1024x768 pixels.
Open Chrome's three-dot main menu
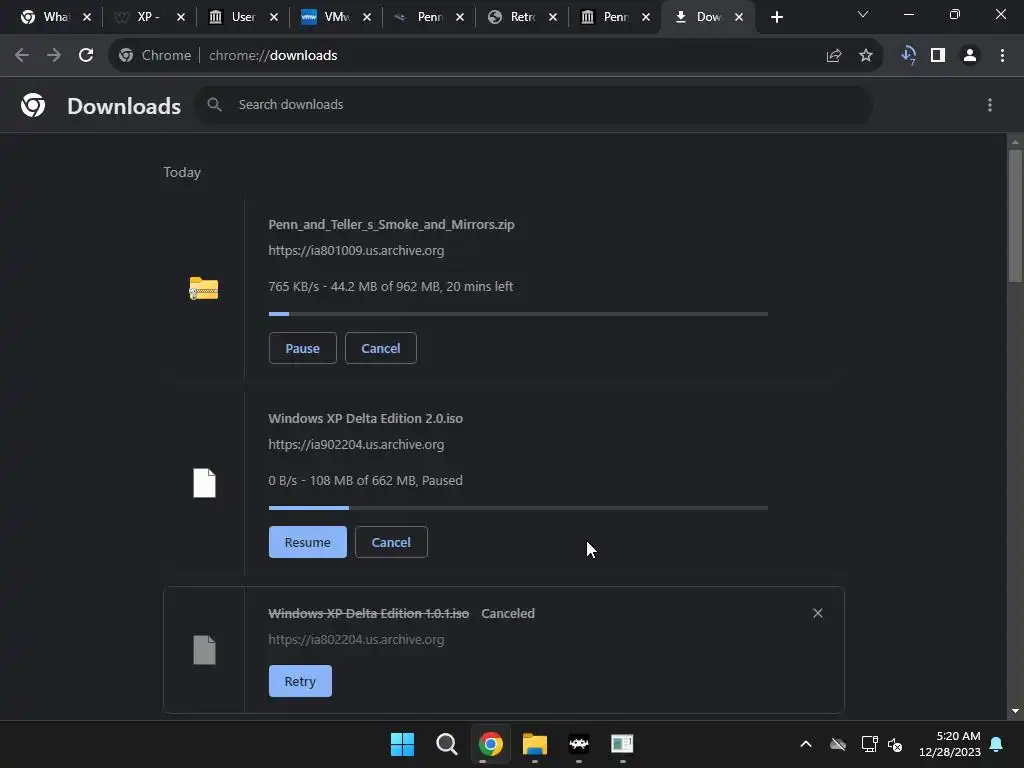[1002, 56]
